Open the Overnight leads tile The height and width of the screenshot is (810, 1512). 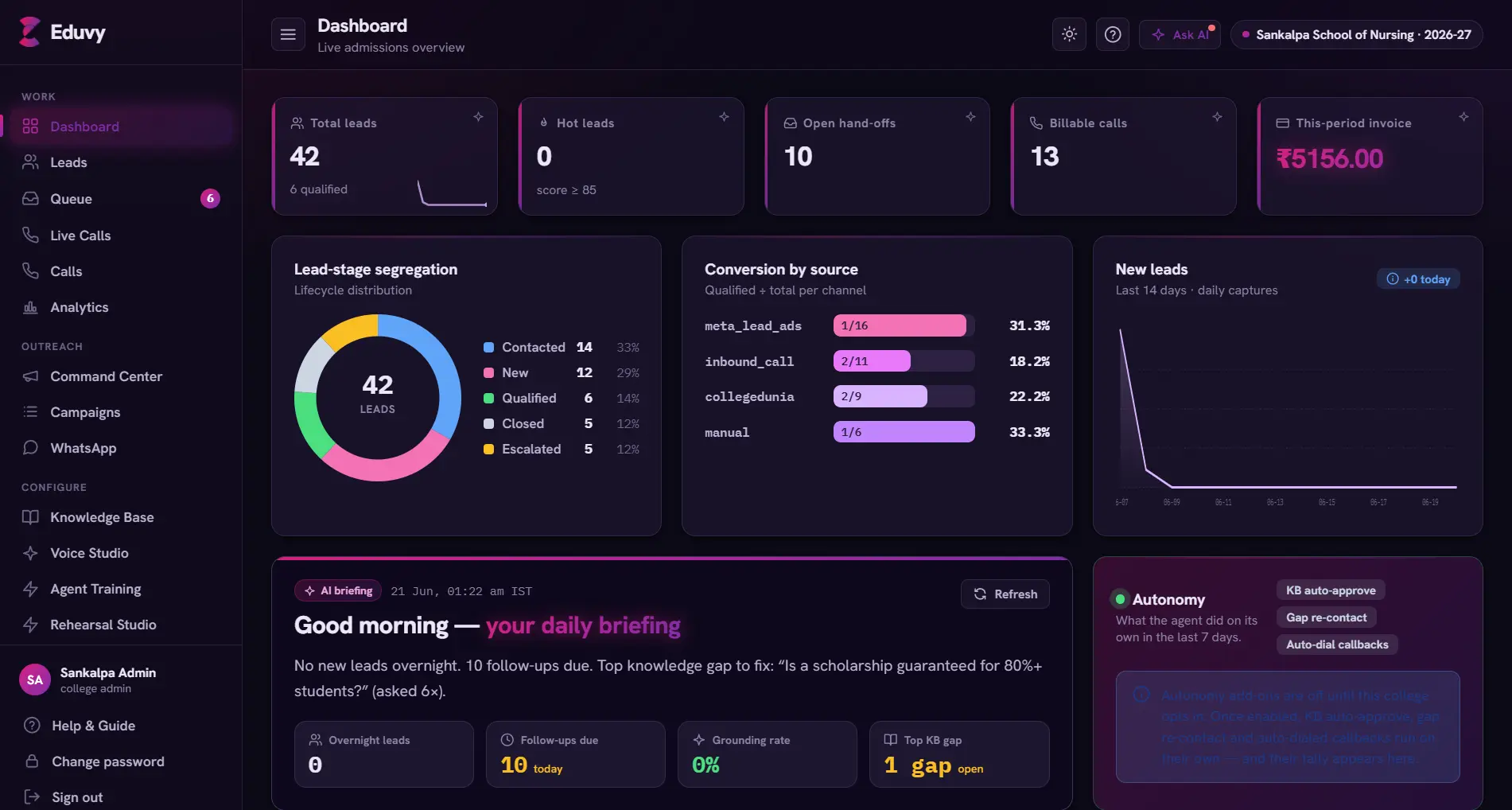384,754
